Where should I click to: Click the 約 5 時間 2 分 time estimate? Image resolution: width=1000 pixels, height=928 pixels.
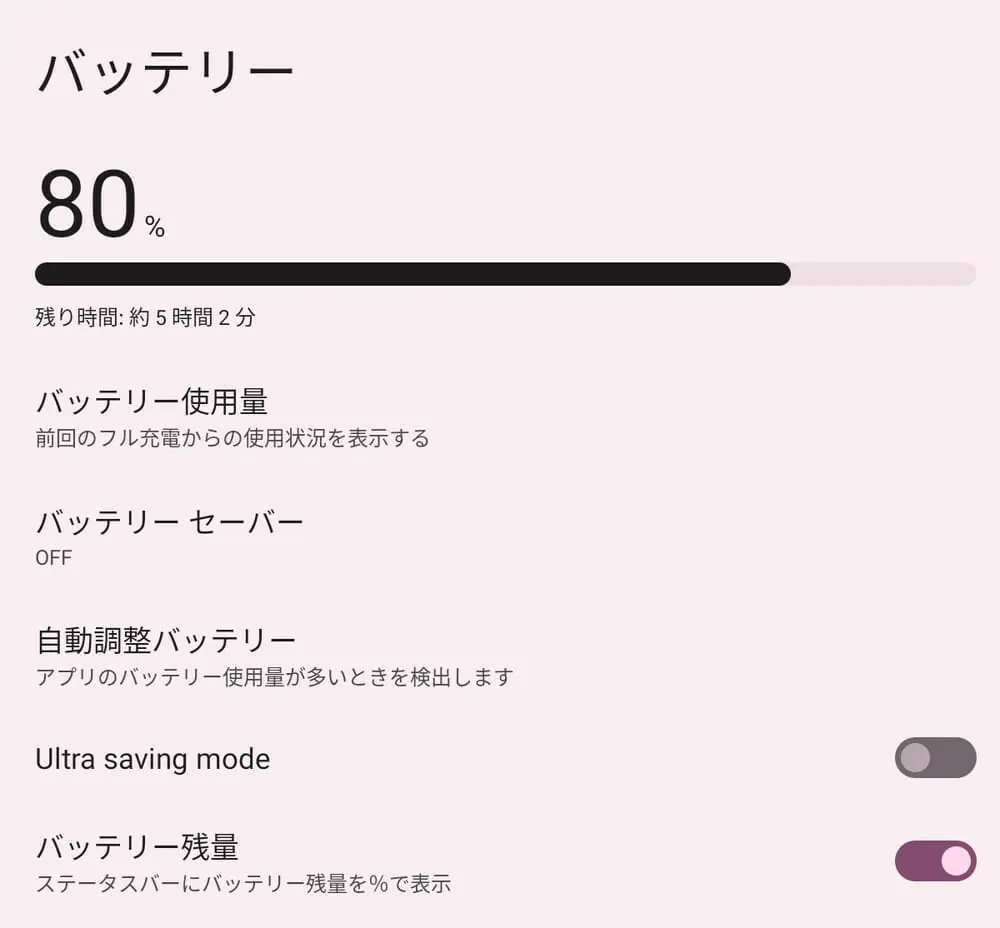[x=192, y=319]
